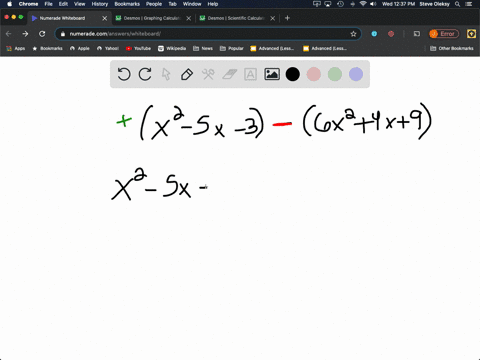Select the pen drawing tool
This screenshot has height=360, width=480.
(x=187, y=74)
